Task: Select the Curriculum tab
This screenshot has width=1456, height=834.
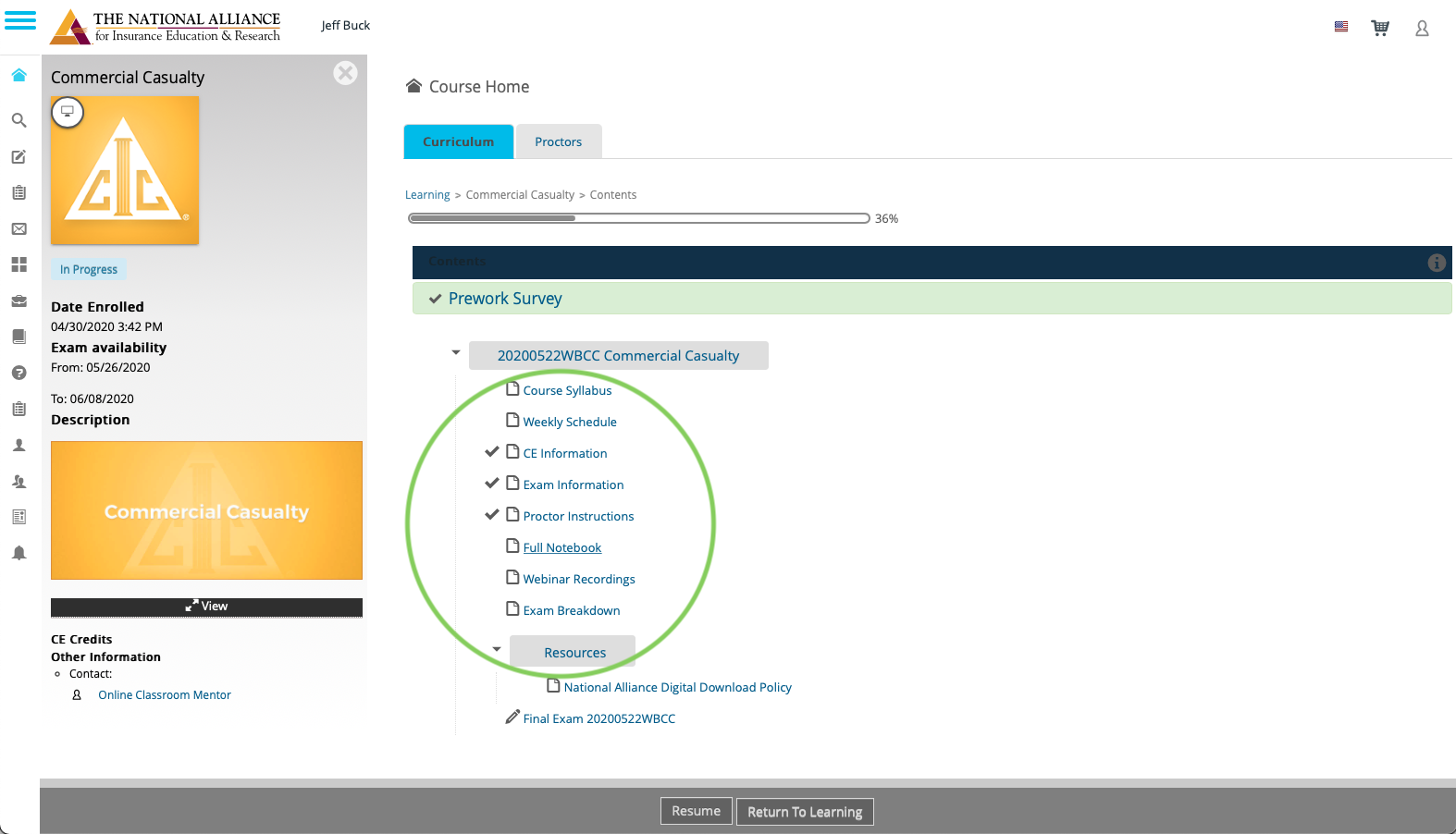Action: click(x=458, y=141)
